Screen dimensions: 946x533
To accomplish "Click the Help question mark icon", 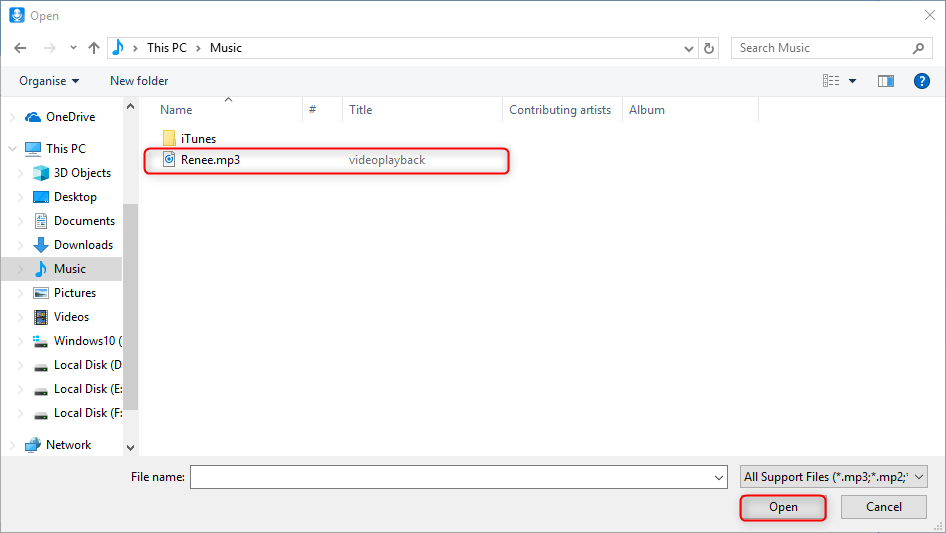I will click(x=922, y=81).
